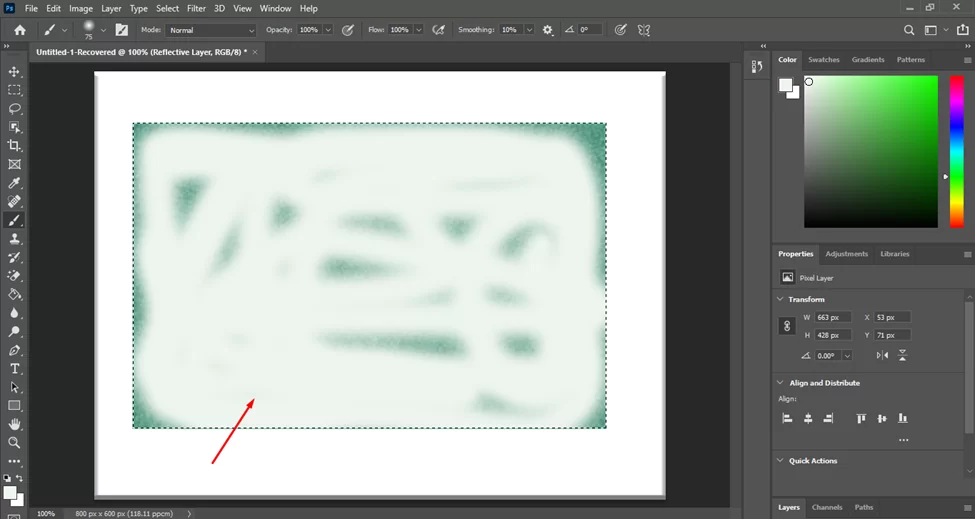Select the Horizontal Type tool
Screen dimensions: 975x519
pyautogui.click(x=14, y=369)
